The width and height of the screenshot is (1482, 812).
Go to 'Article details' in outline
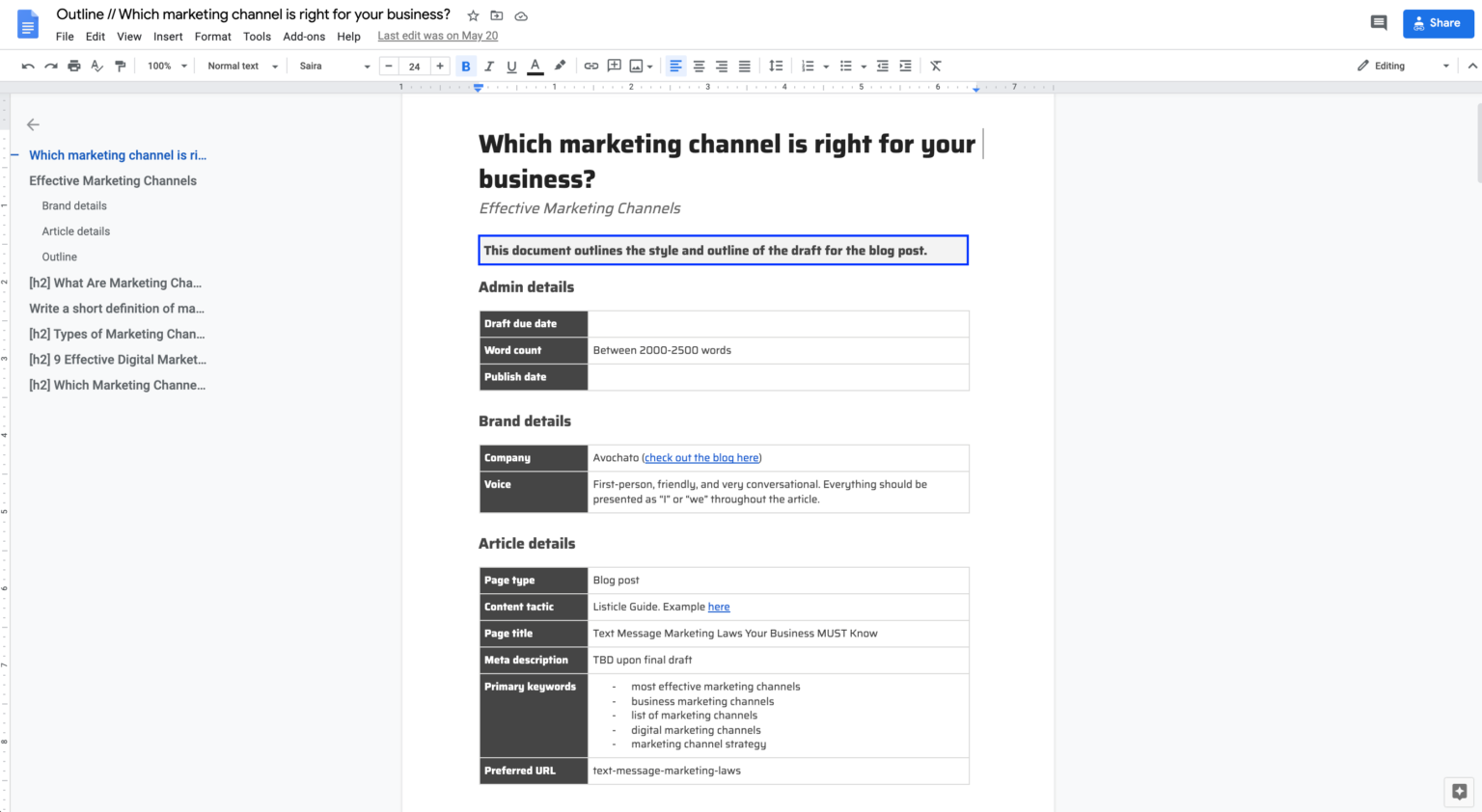(76, 231)
